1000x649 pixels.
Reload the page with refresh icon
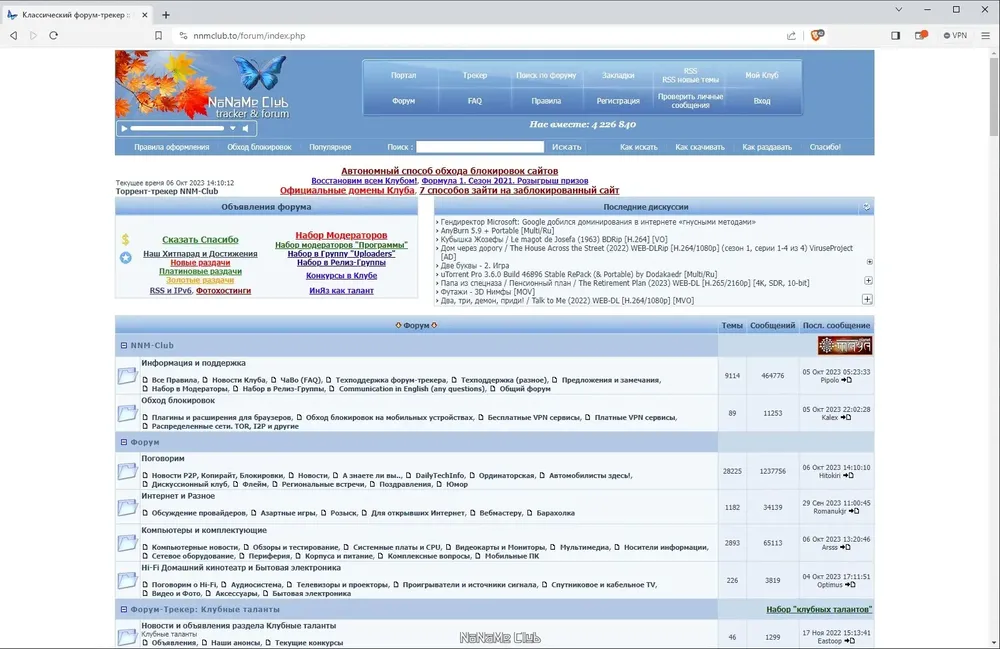pyautogui.click(x=54, y=36)
